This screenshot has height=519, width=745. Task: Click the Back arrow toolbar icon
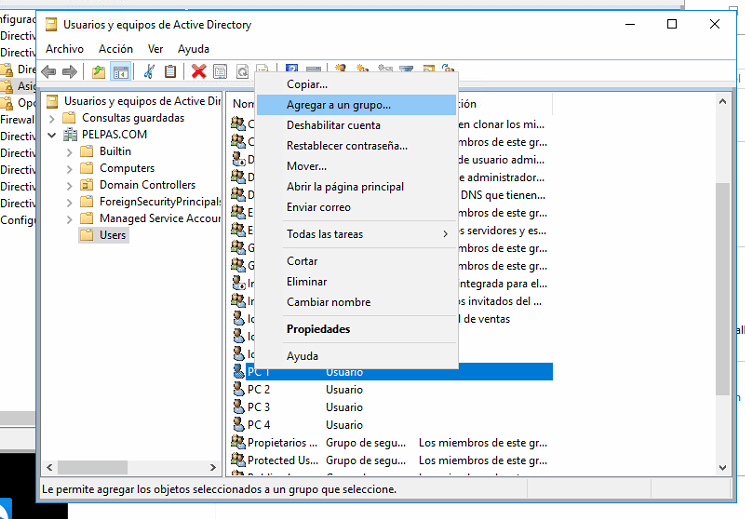click(x=49, y=71)
